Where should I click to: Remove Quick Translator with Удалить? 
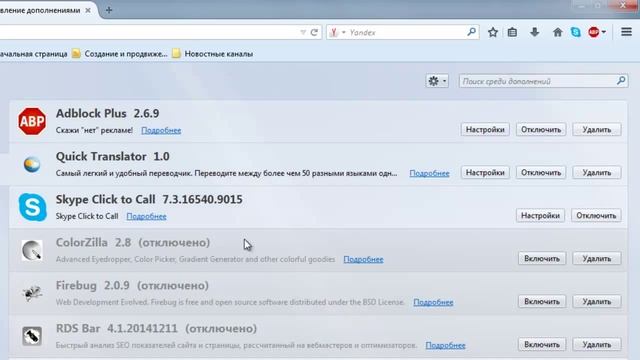pyautogui.click(x=596, y=173)
